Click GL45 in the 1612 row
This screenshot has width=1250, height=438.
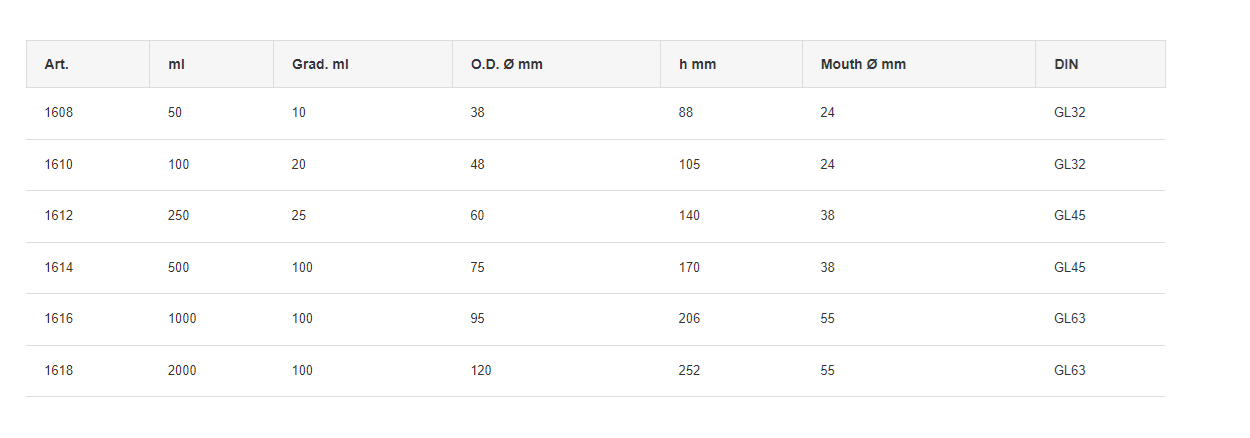pyautogui.click(x=1070, y=216)
